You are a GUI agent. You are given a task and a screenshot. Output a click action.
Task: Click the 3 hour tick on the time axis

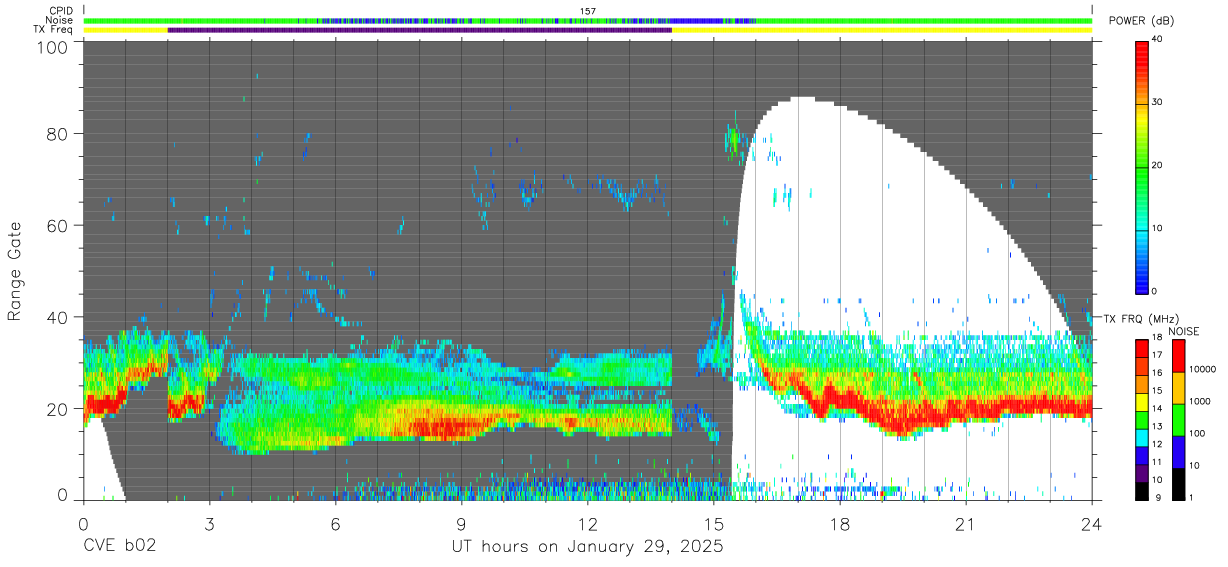[209, 523]
